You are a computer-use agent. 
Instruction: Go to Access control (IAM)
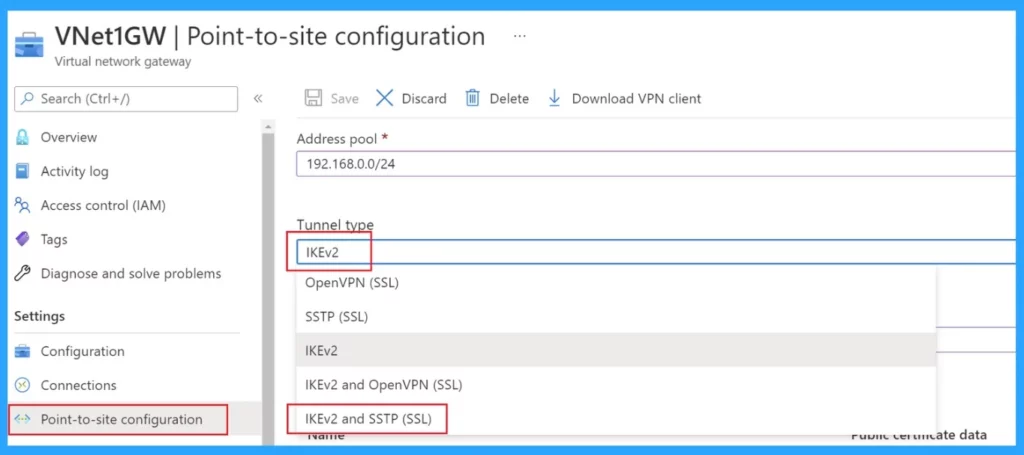point(103,206)
